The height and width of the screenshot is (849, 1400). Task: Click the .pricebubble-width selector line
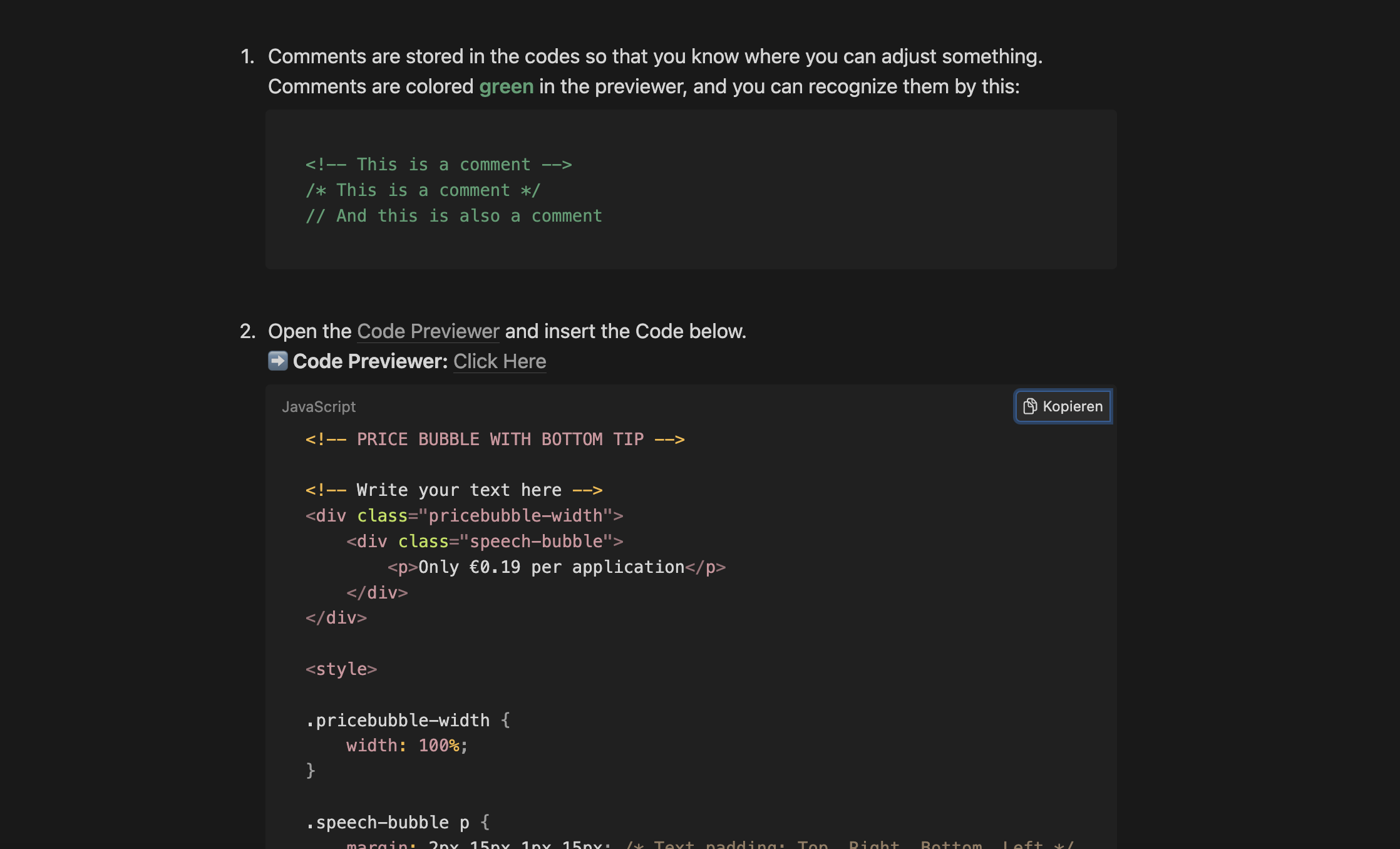[408, 721]
